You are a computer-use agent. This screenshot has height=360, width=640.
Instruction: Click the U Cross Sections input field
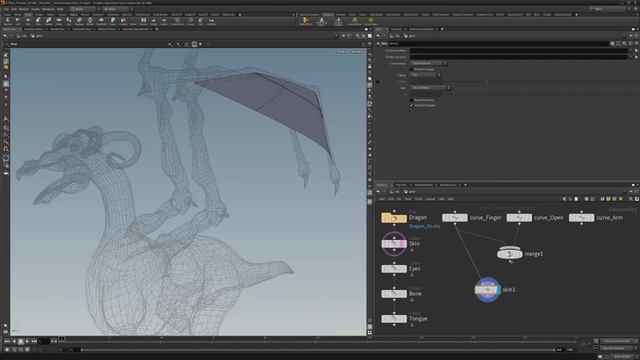pos(518,51)
